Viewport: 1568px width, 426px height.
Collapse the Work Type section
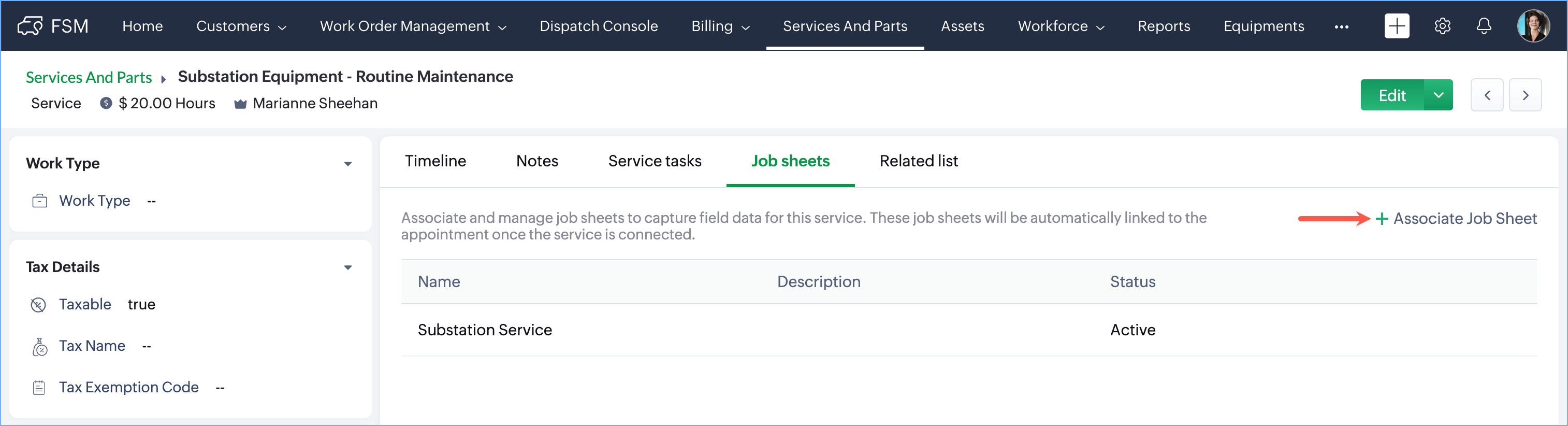[x=347, y=164]
